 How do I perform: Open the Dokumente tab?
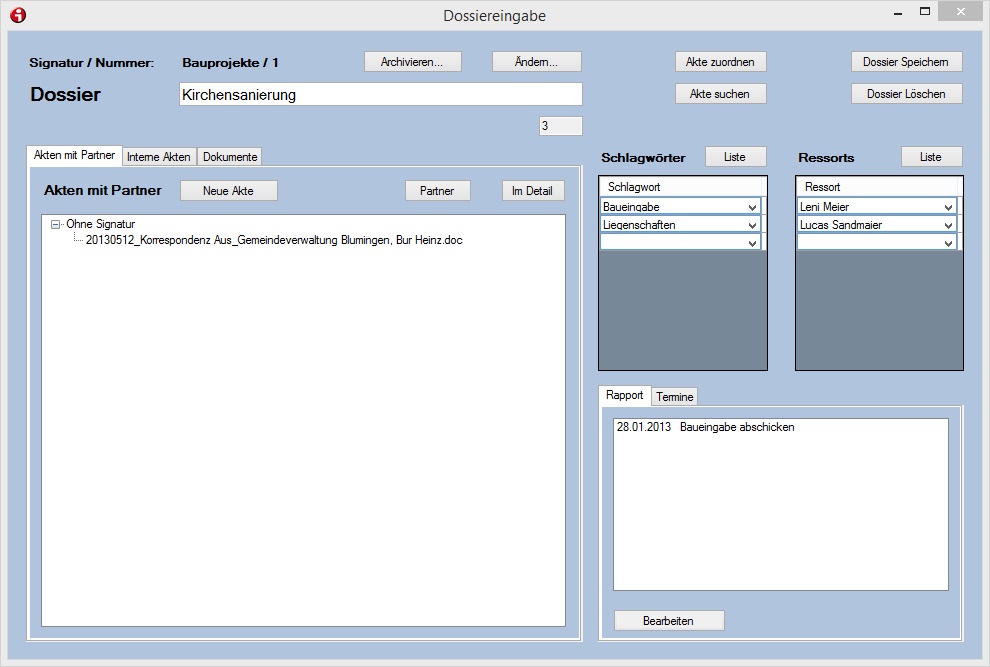click(x=230, y=157)
